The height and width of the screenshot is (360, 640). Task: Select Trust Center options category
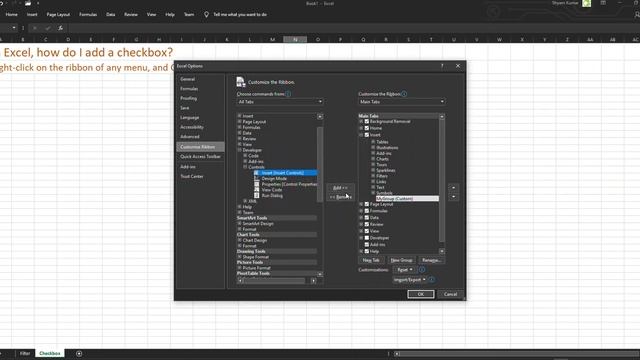tap(200, 176)
